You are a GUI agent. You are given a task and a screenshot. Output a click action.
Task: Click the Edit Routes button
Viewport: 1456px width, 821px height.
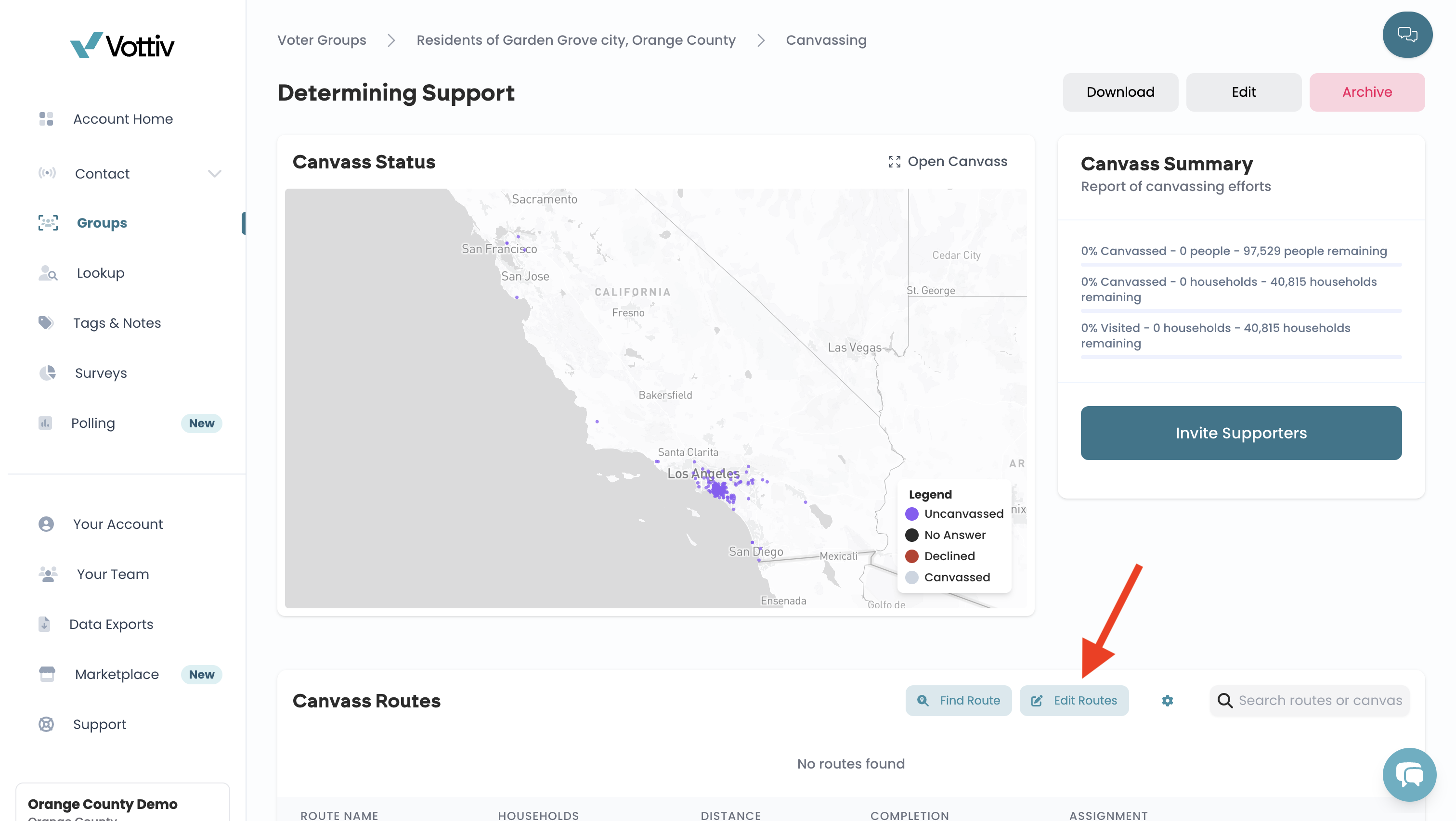[x=1074, y=701]
